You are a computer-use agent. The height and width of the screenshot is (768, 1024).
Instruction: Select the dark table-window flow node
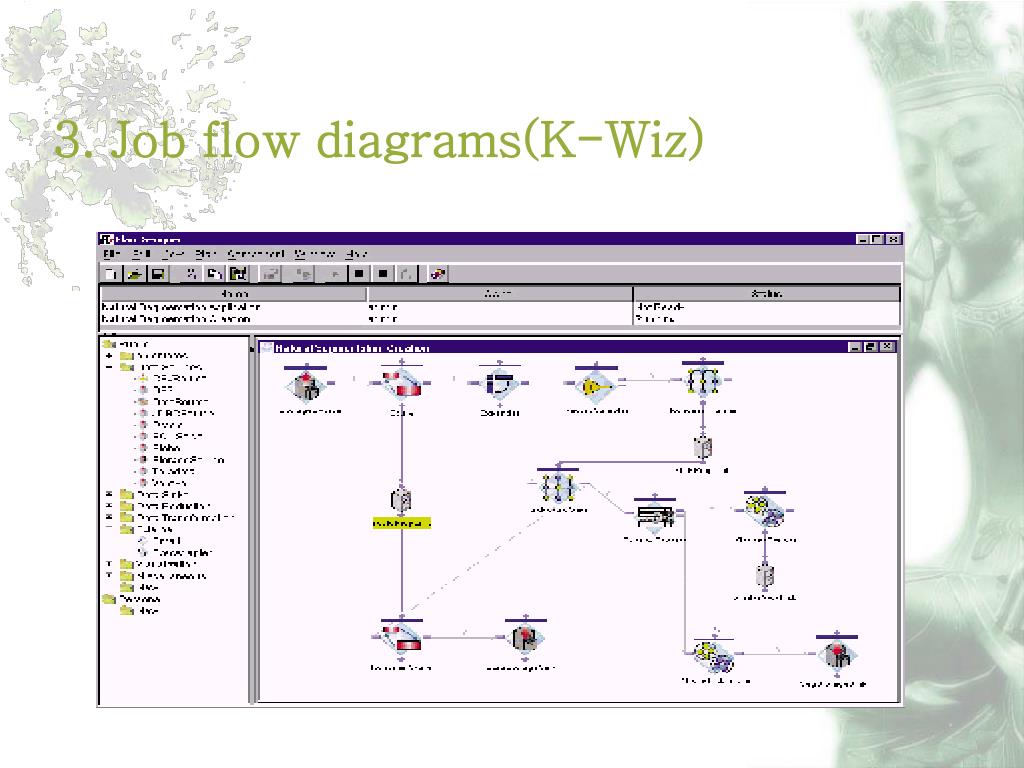(x=500, y=383)
